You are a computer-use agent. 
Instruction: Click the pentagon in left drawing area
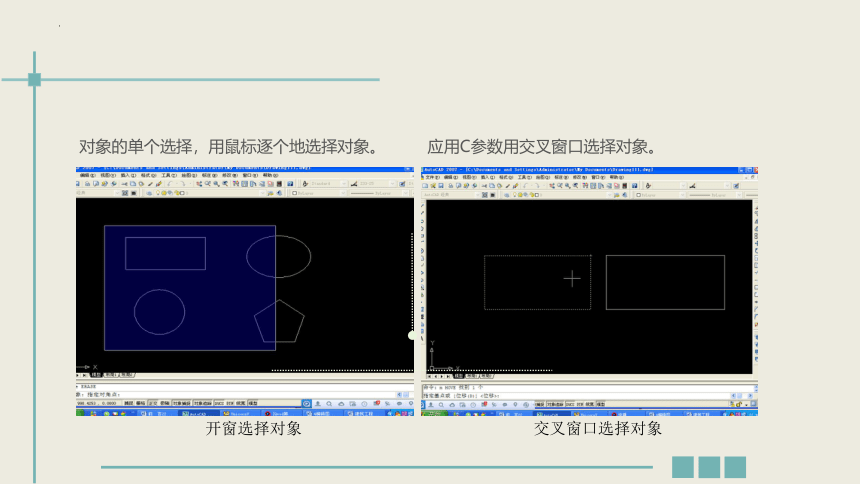[x=279, y=322]
